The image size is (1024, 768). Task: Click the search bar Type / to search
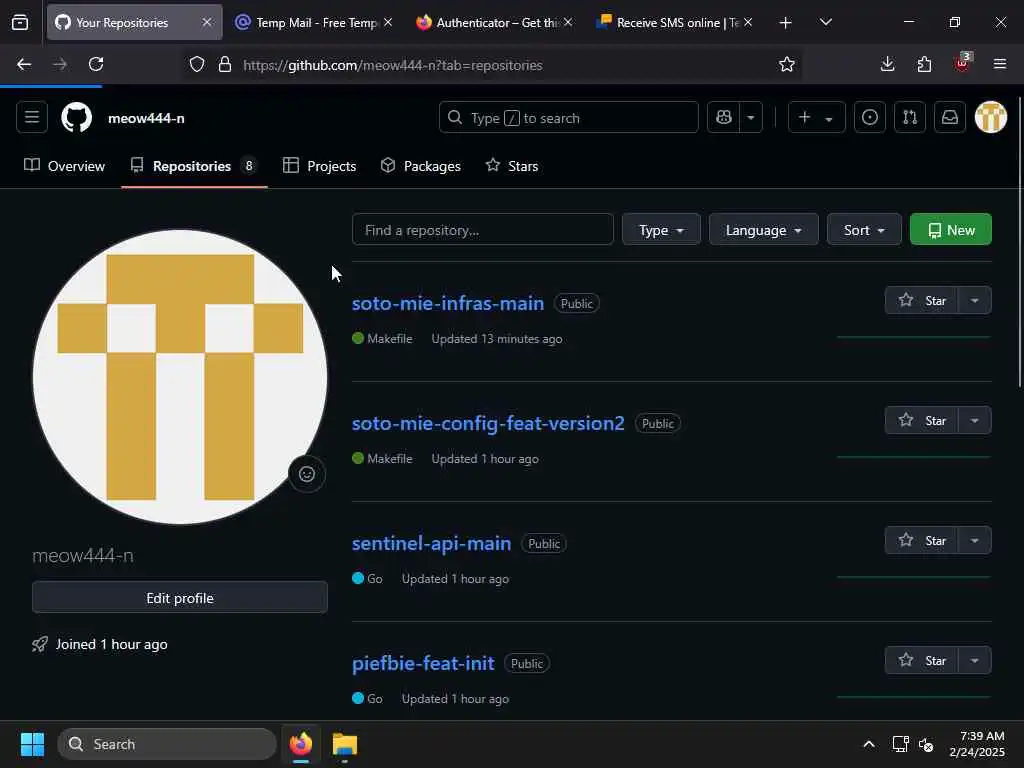pos(568,118)
